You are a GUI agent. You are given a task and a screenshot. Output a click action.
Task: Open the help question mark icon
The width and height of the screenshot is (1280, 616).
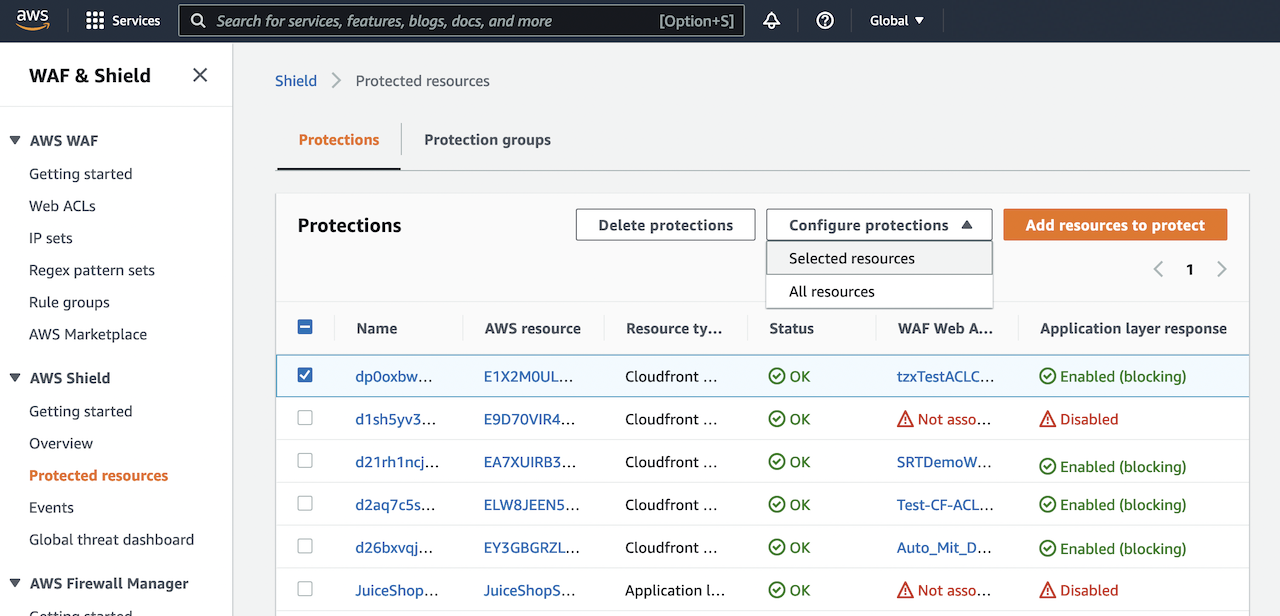coord(824,20)
